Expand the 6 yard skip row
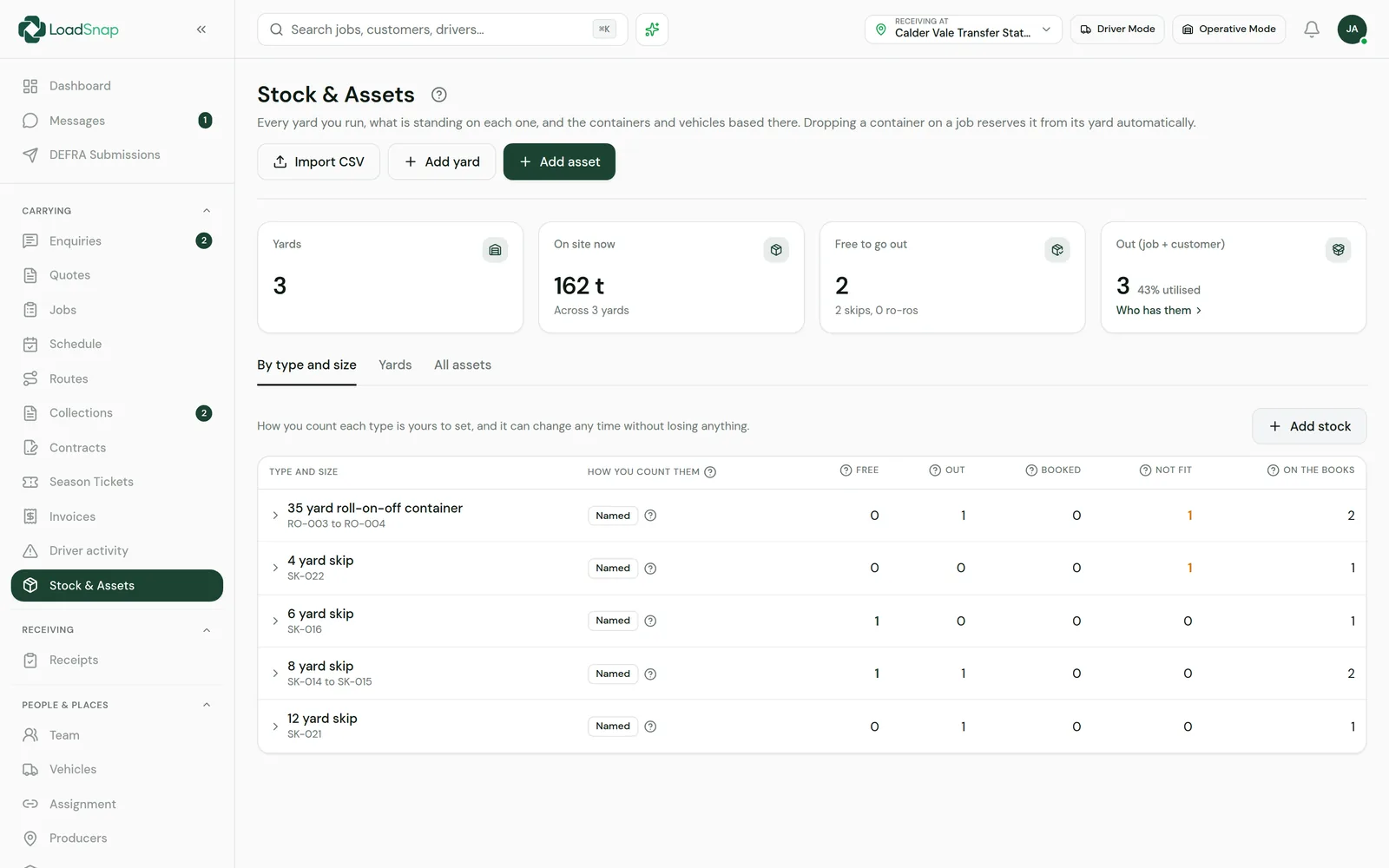1389x868 pixels. tap(275, 621)
